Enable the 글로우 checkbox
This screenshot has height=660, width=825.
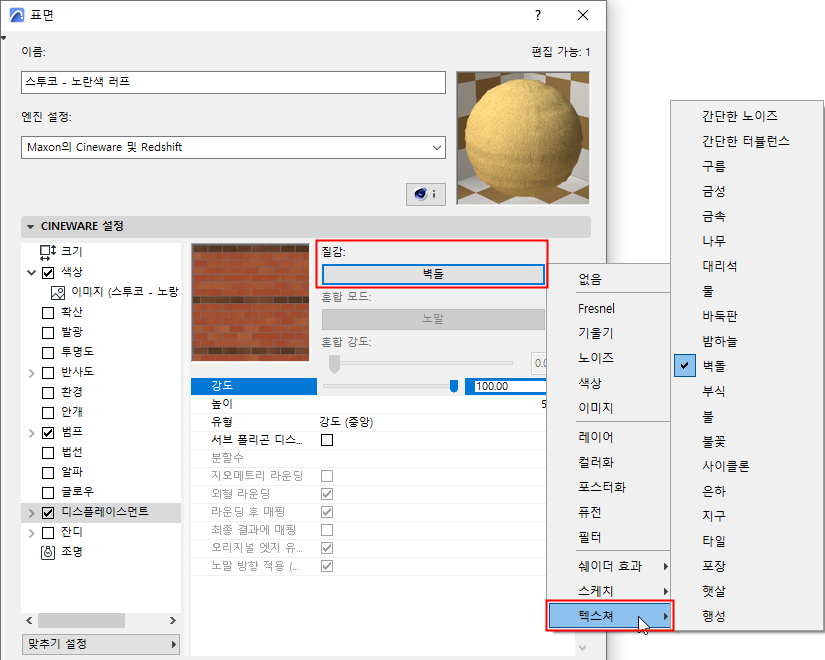point(48,493)
